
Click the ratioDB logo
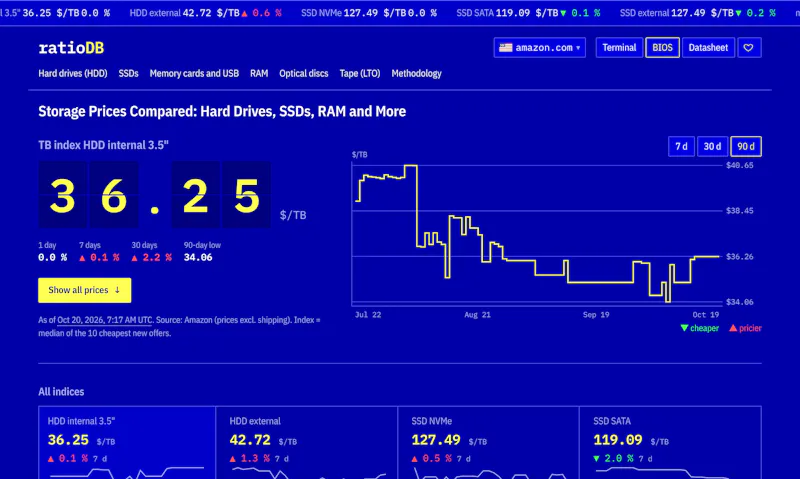71,48
